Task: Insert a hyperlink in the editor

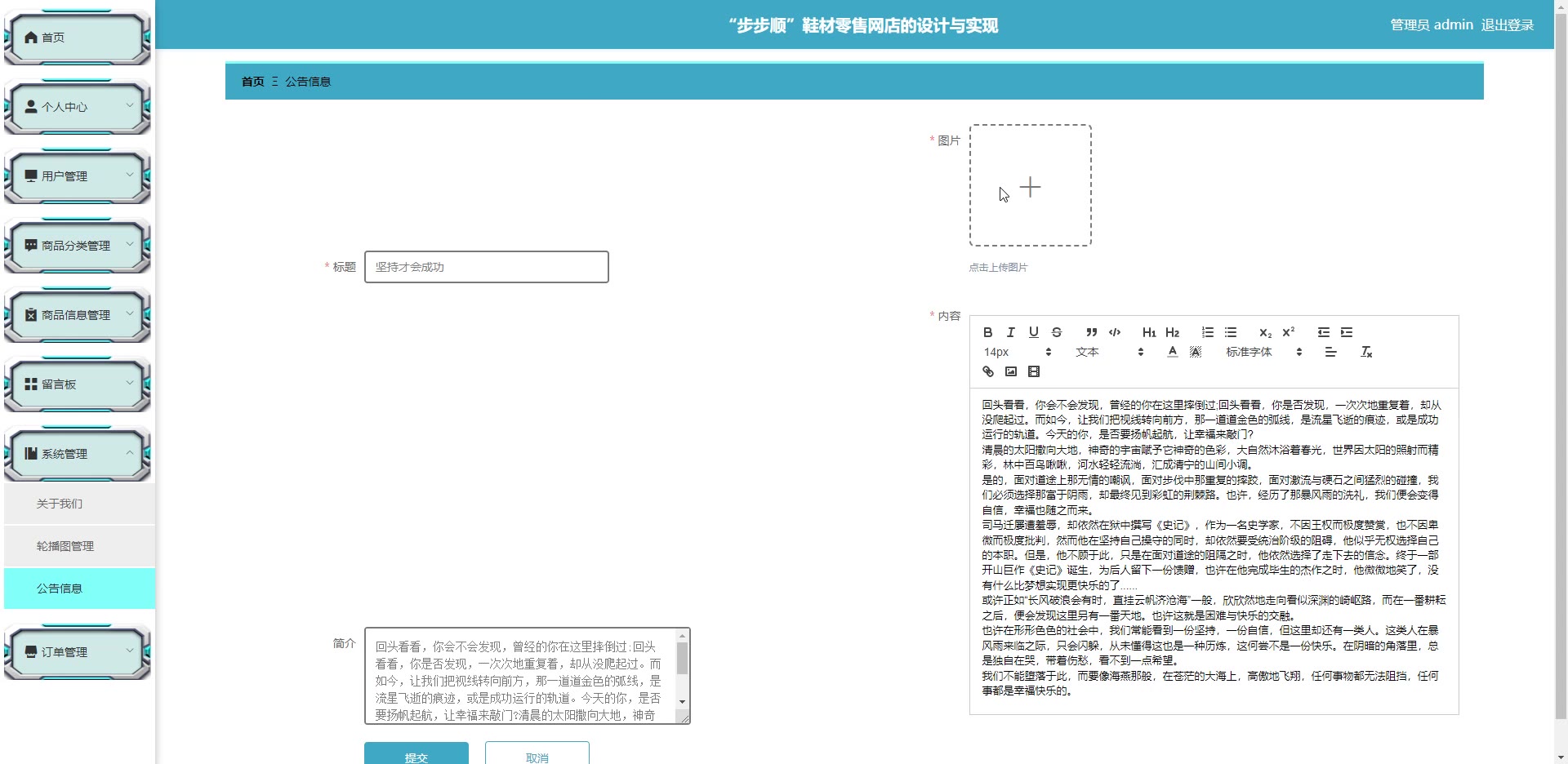Action: [987, 371]
